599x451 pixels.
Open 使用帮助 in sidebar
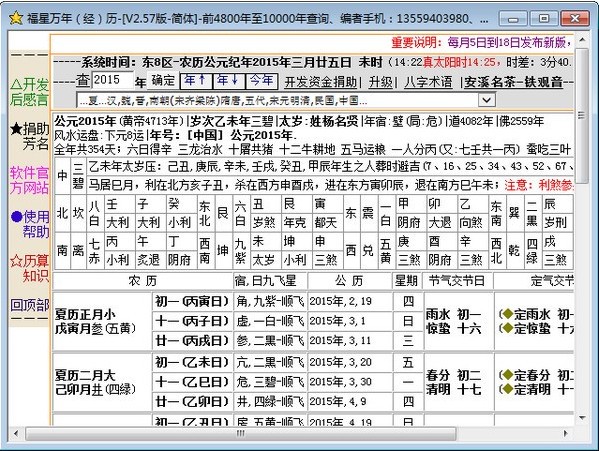(x=30, y=224)
